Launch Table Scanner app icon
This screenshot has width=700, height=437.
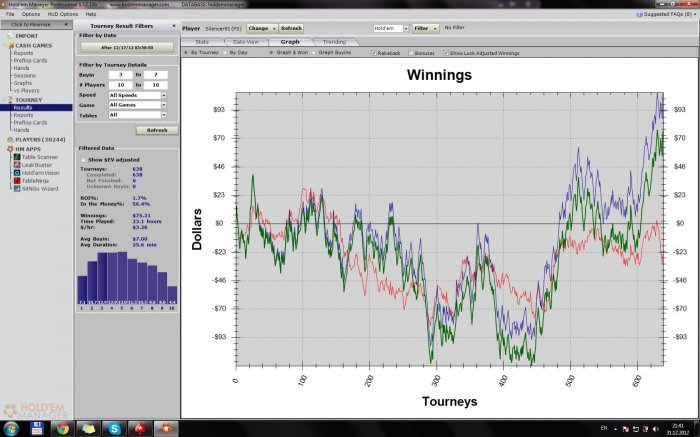(x=17, y=157)
